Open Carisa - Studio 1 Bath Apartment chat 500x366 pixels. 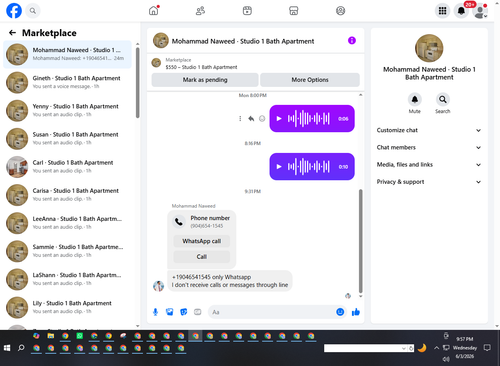click(67, 195)
